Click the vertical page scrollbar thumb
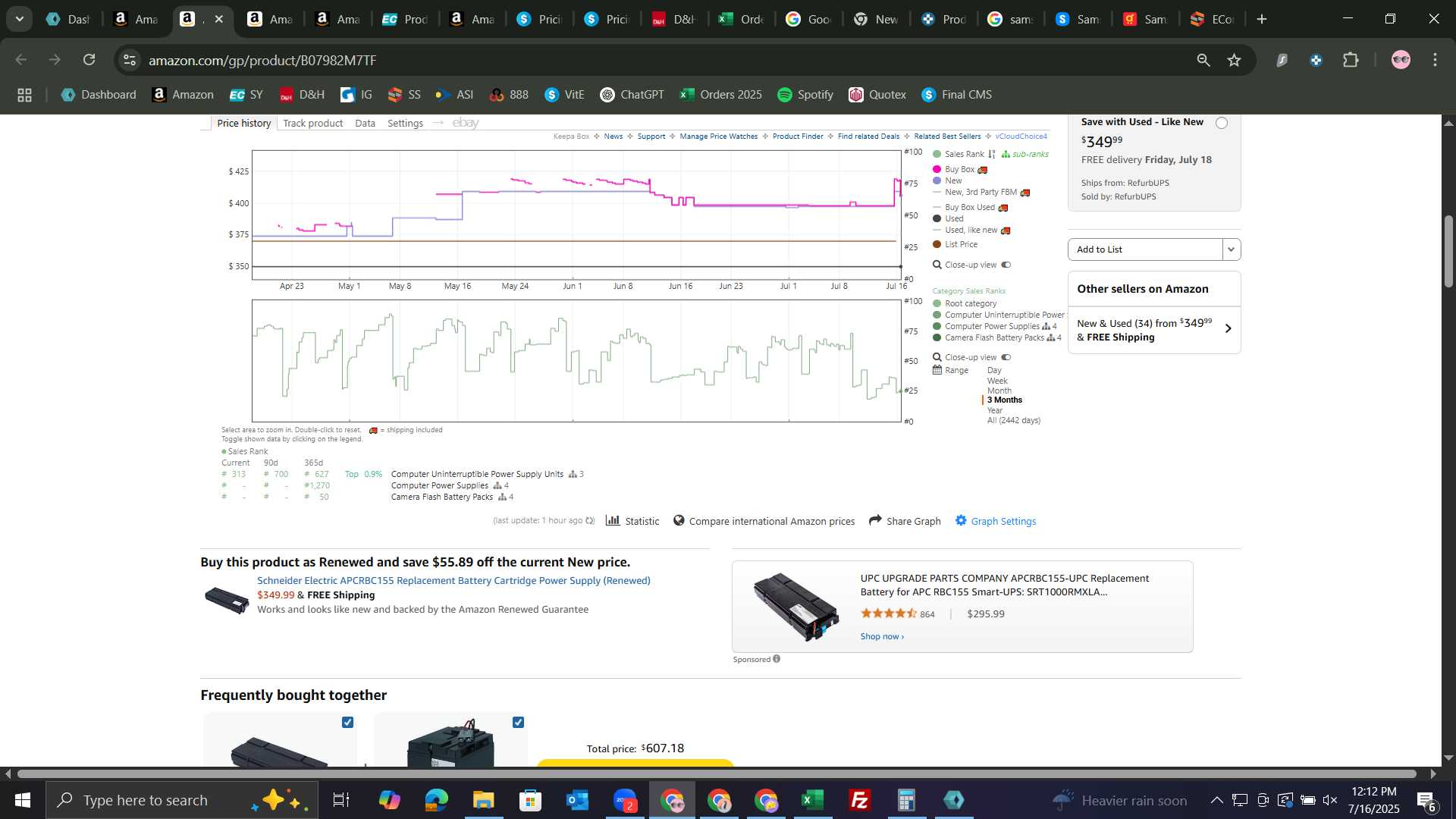Screen dimensions: 1456x819 click(x=1448, y=252)
